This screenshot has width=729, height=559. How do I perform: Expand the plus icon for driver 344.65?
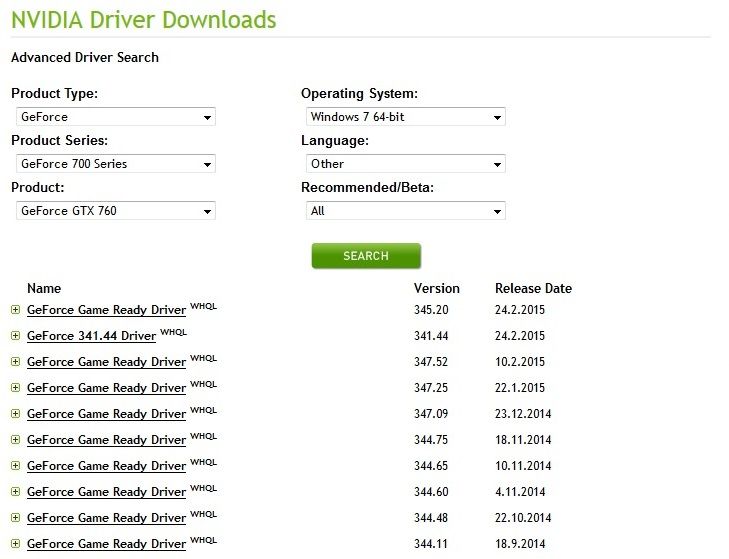(16, 466)
